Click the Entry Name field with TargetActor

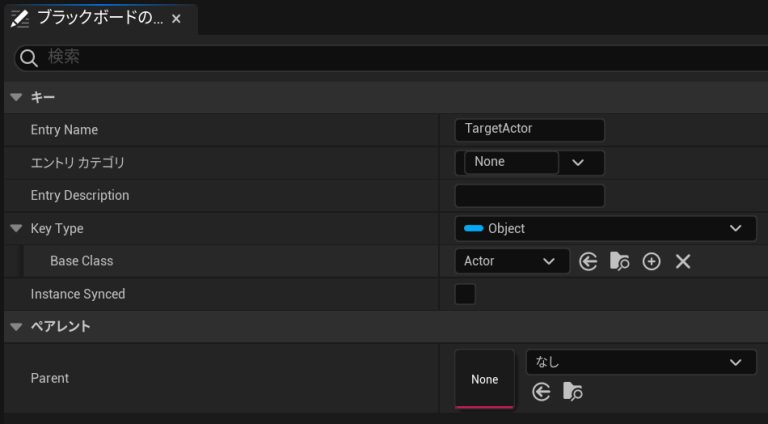pos(529,130)
